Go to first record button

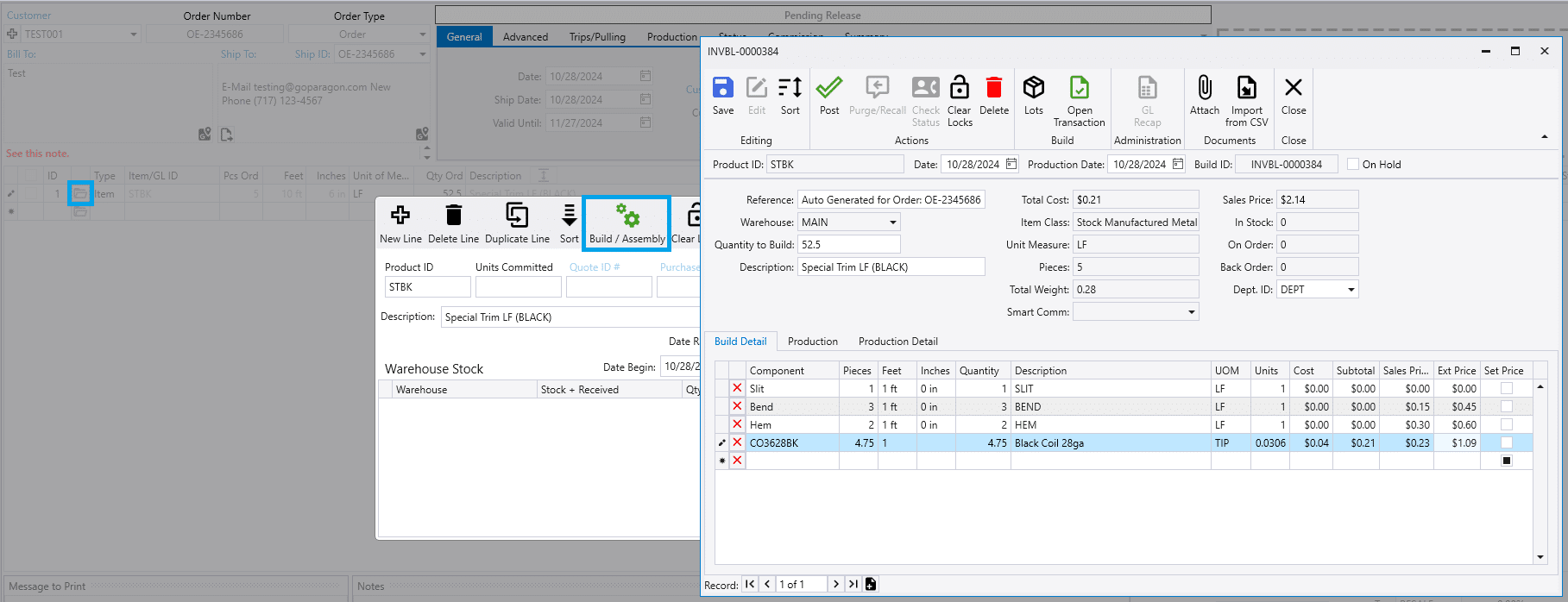(x=750, y=584)
